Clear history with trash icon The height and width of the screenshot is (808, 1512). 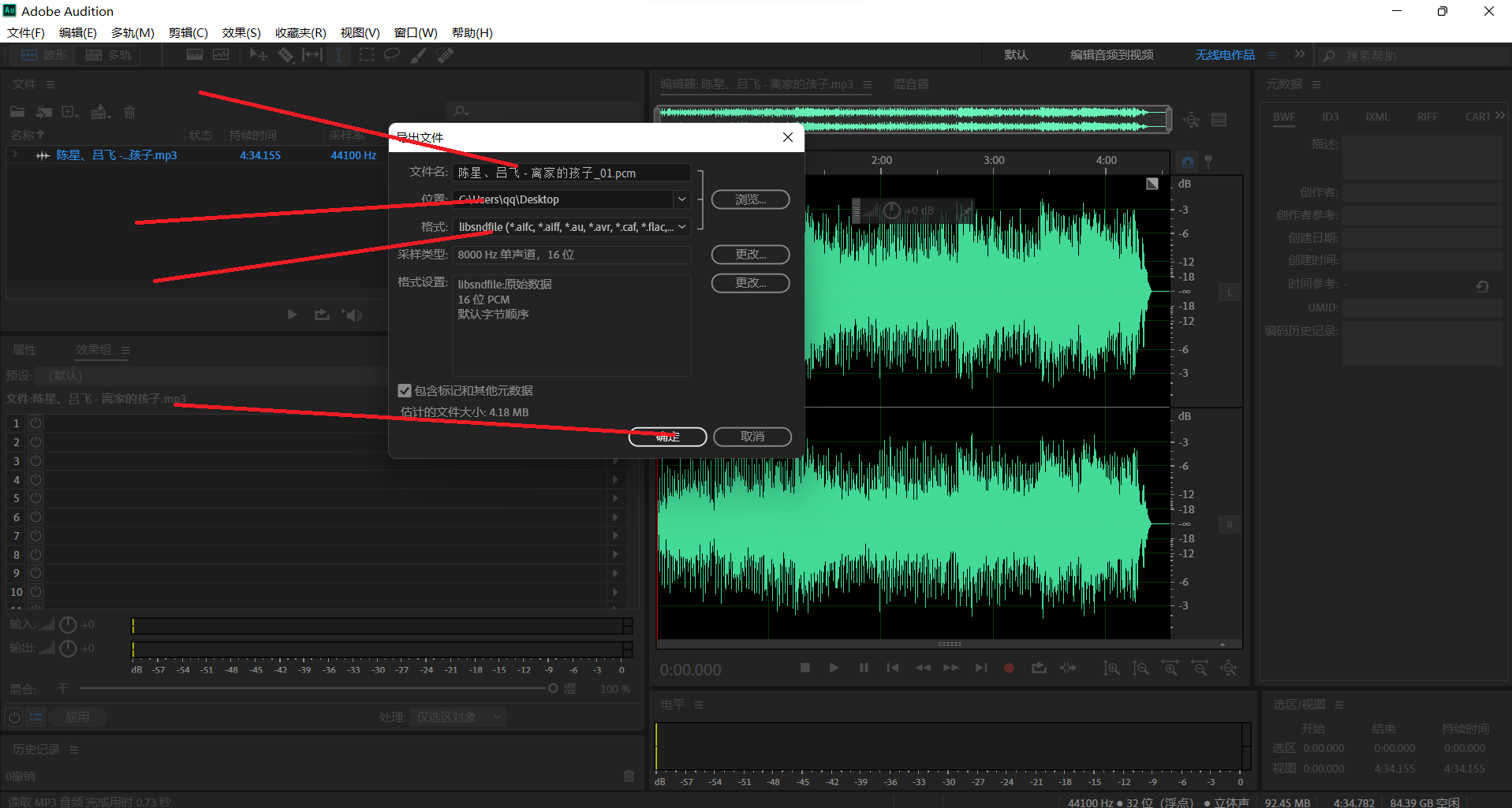coord(629,776)
